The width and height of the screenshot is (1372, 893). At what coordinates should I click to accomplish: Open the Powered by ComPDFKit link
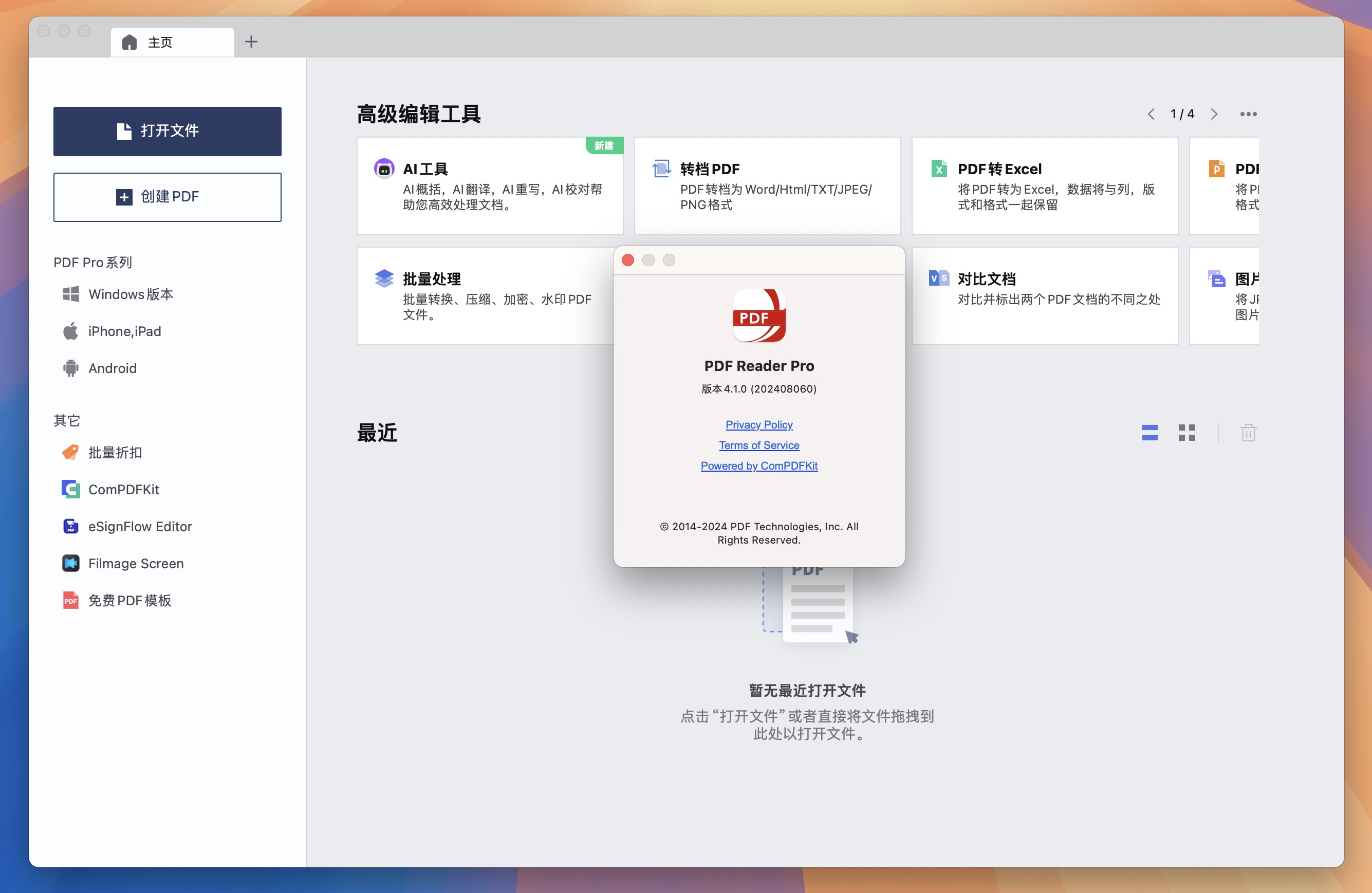tap(758, 465)
